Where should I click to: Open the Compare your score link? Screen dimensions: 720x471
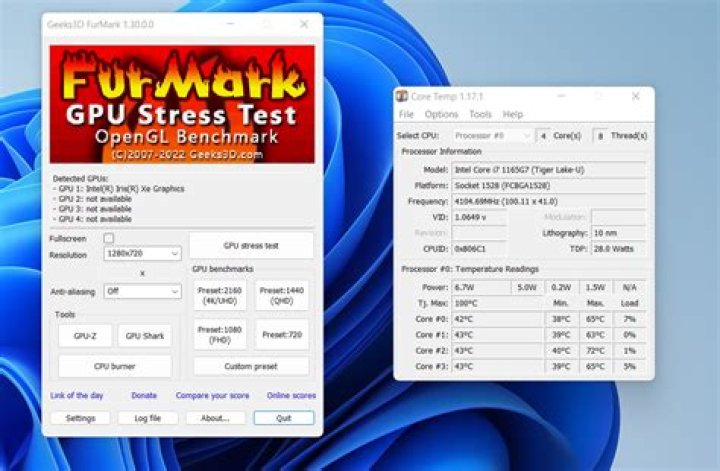pyautogui.click(x=213, y=395)
